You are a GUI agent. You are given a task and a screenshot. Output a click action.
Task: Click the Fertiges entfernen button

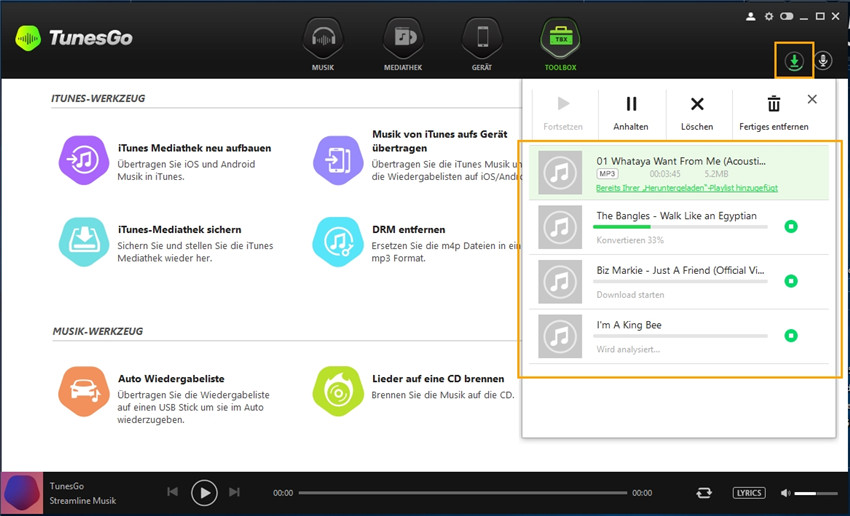pos(773,112)
